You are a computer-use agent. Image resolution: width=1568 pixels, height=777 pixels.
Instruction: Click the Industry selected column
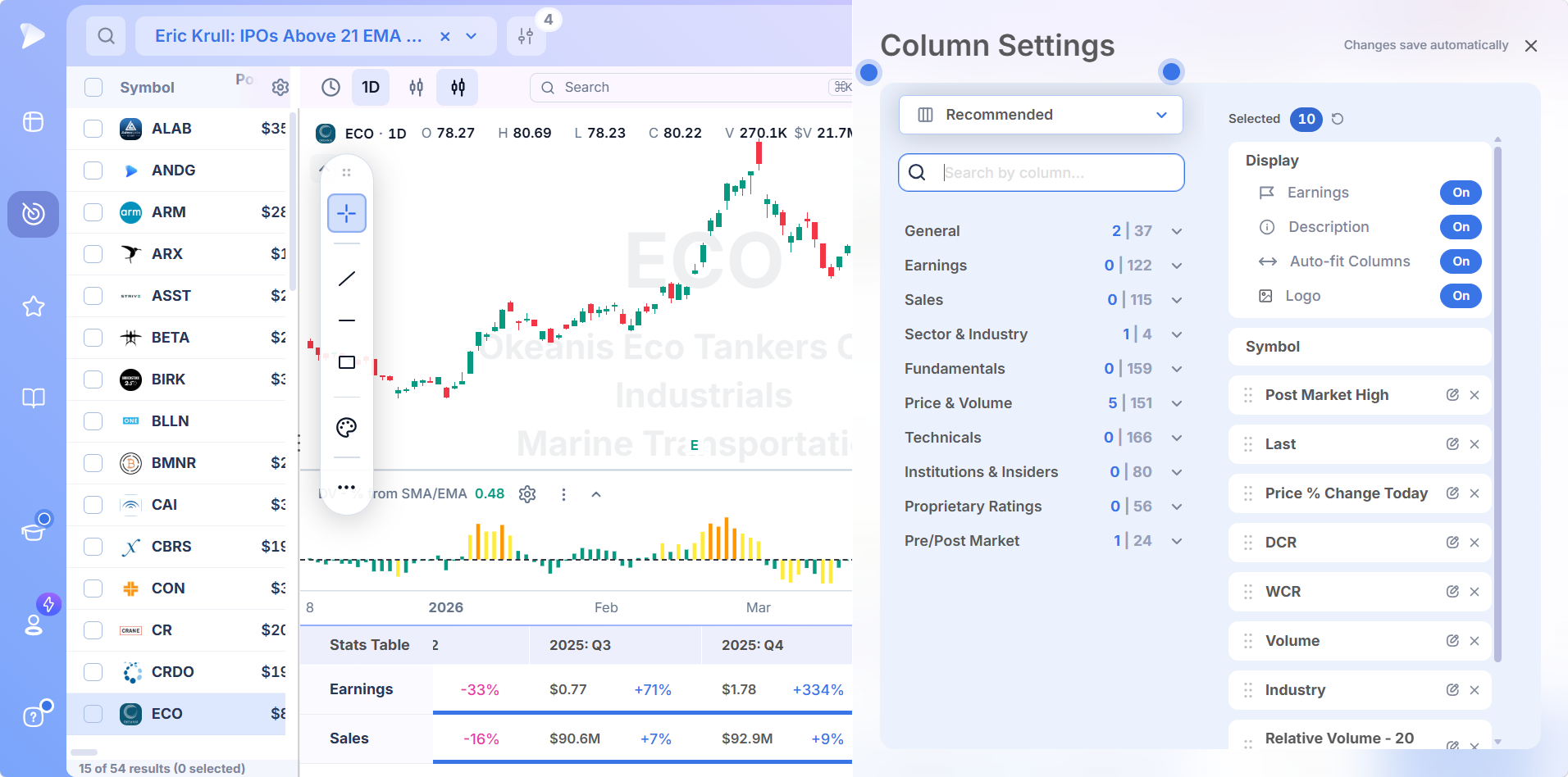[1360, 690]
